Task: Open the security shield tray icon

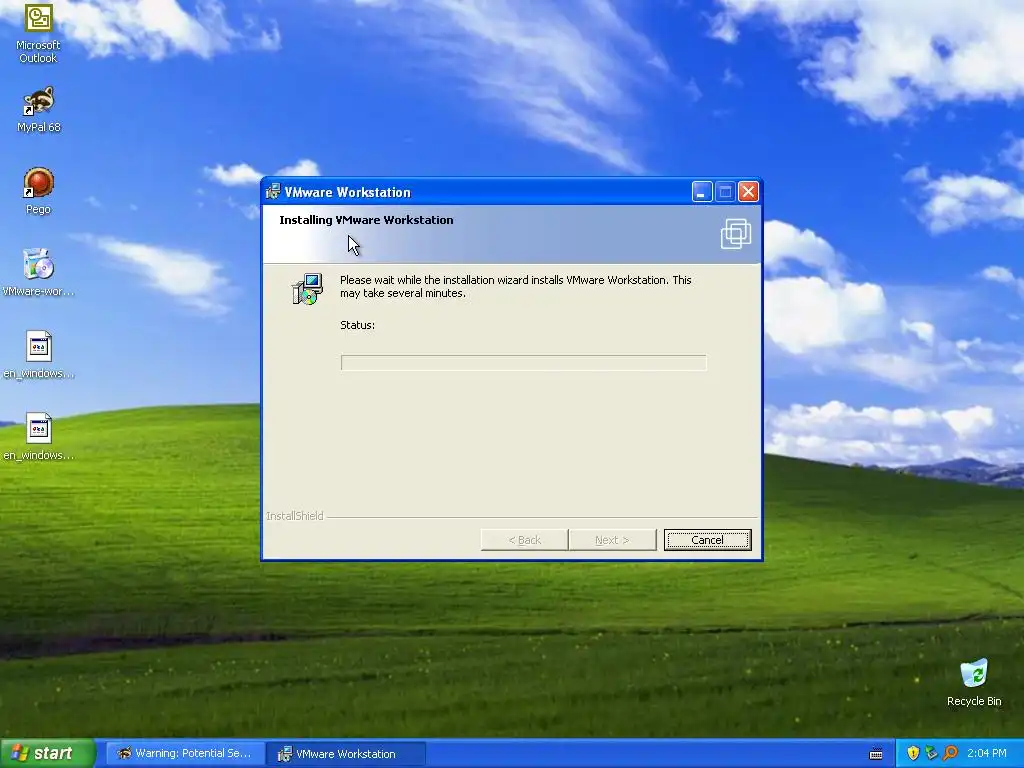Action: (913, 753)
